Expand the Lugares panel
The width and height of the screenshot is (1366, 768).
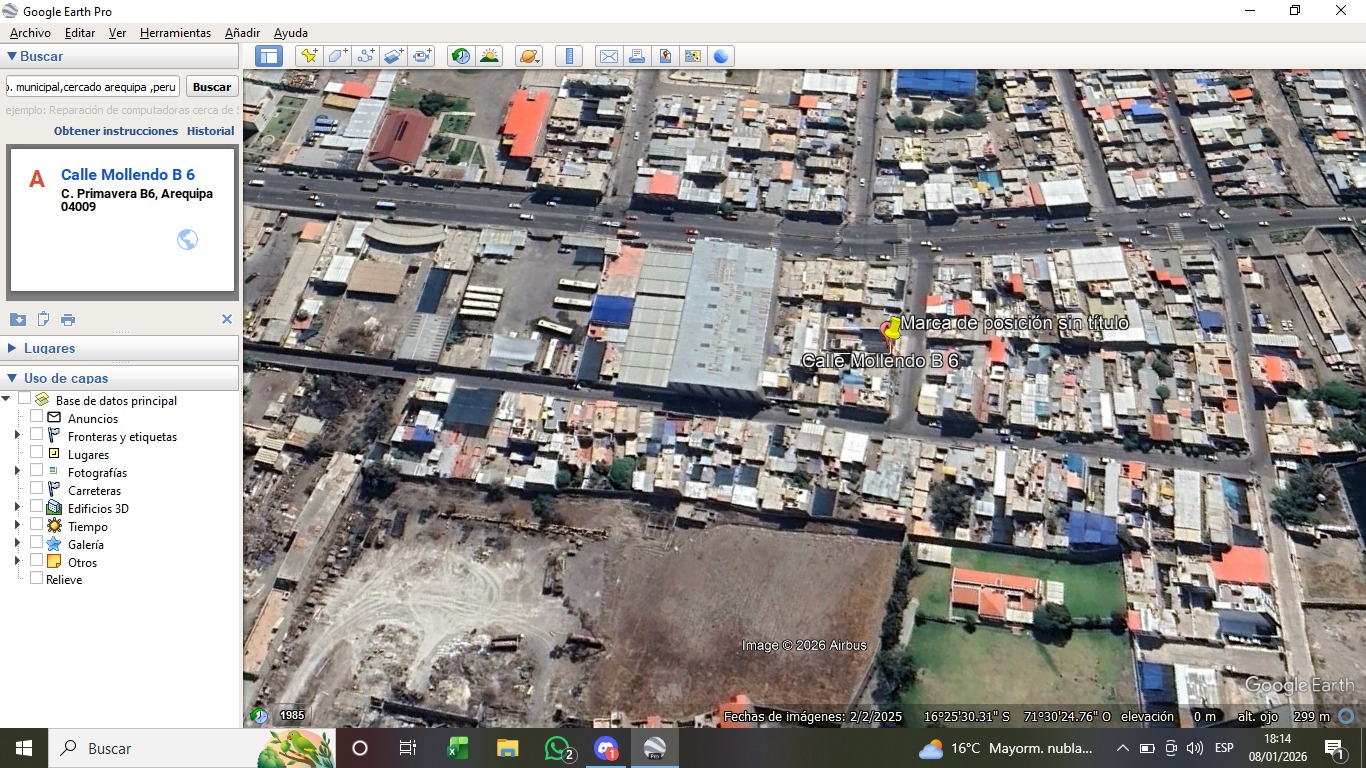point(13,348)
